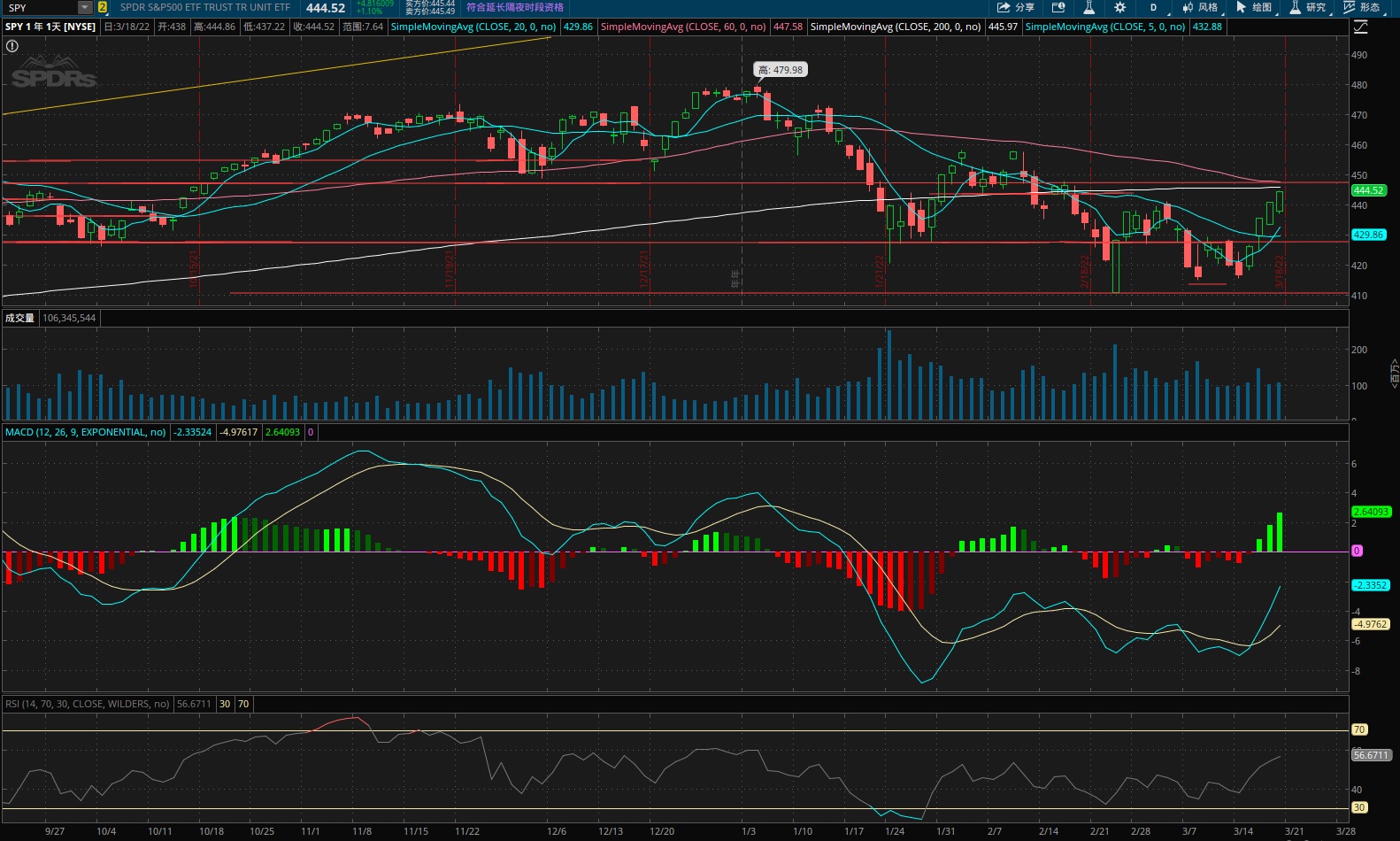Click the +1.10% percent change text
The width and height of the screenshot is (1400, 841).
click(370, 12)
